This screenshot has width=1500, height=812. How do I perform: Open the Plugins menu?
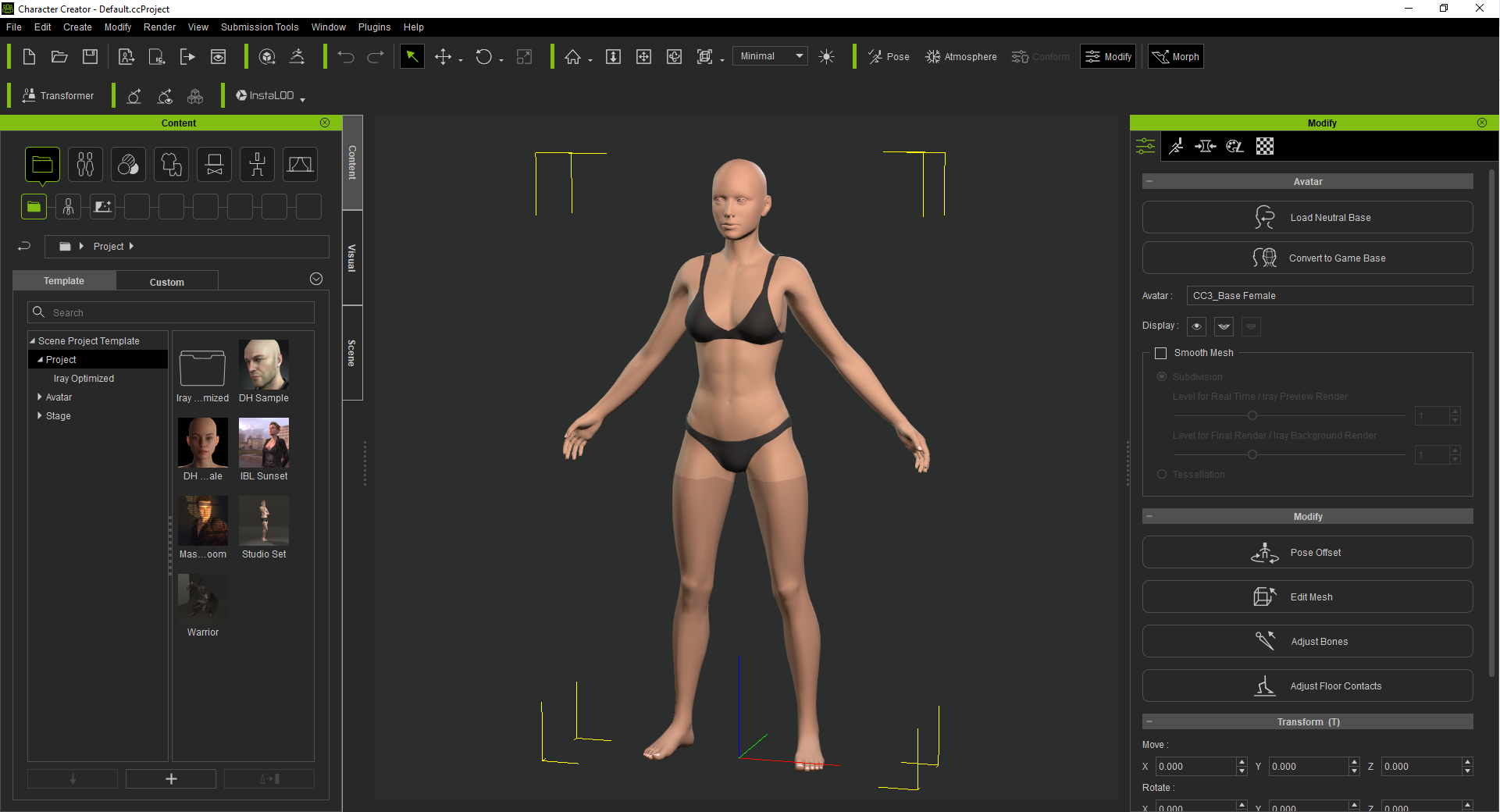tap(374, 27)
